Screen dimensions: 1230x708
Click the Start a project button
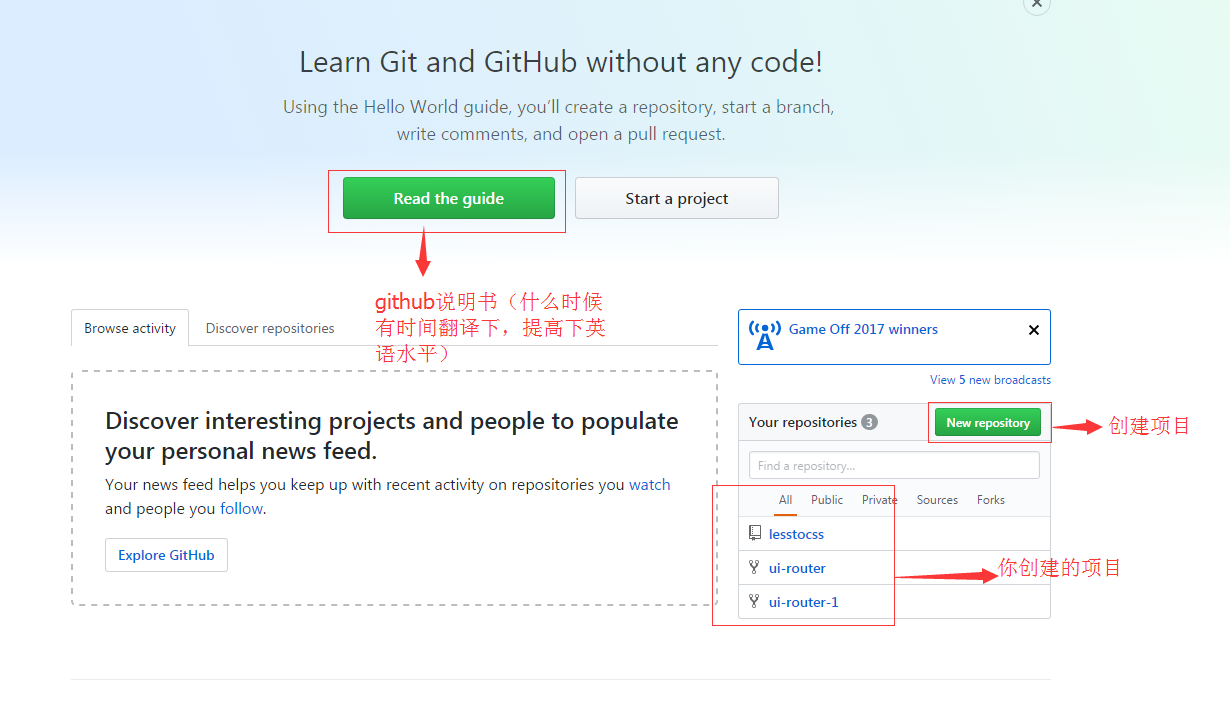(x=676, y=198)
